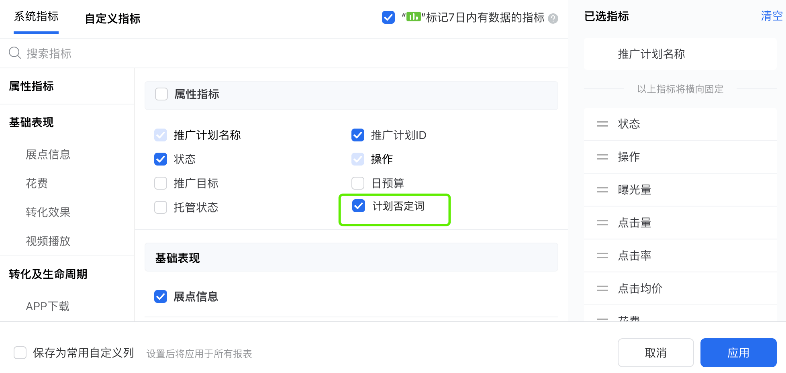
Task: Click the search magnifier icon
Action: (15, 53)
